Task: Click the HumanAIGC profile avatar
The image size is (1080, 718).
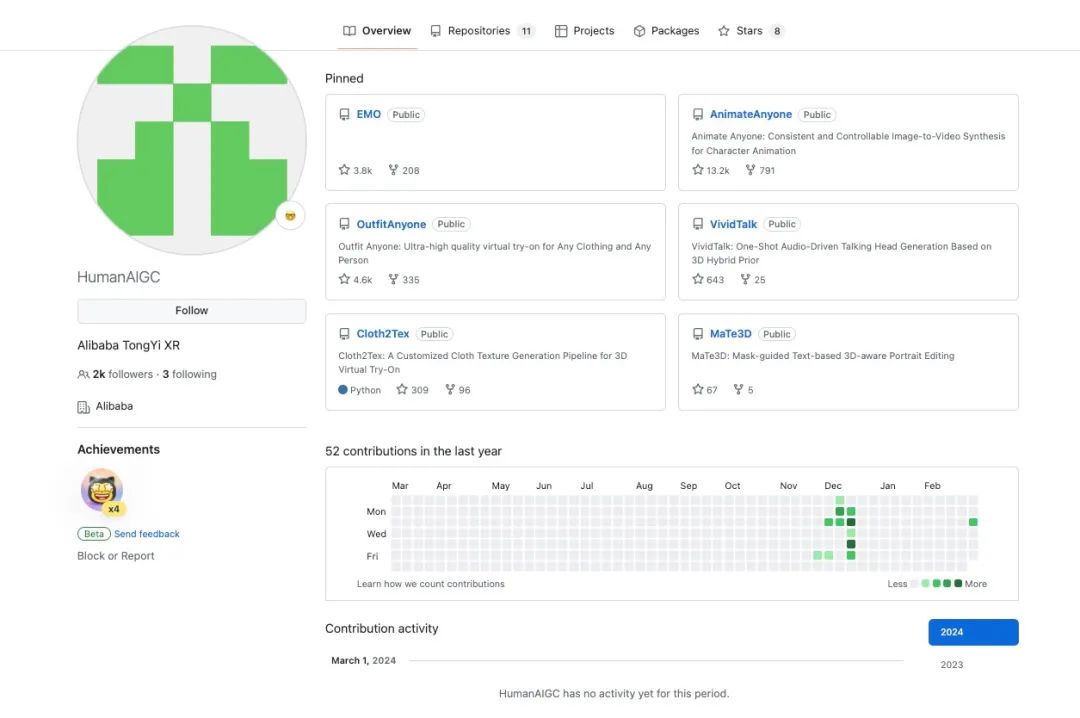Action: click(x=191, y=141)
